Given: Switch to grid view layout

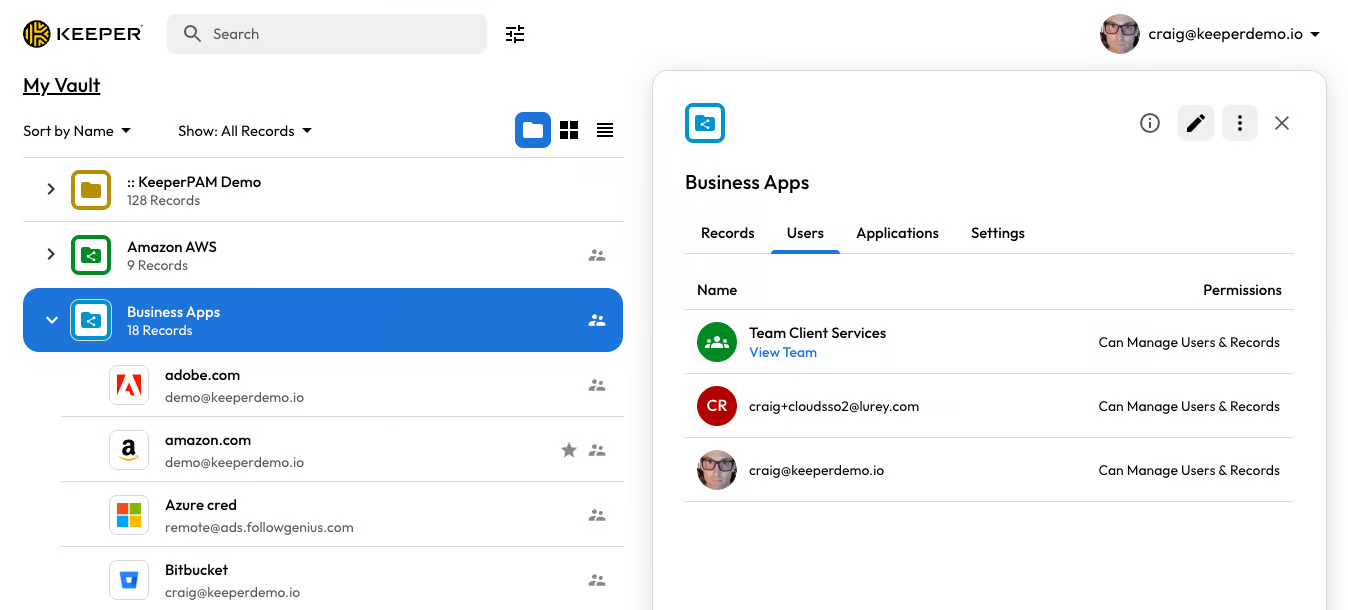Looking at the screenshot, I should tap(569, 130).
